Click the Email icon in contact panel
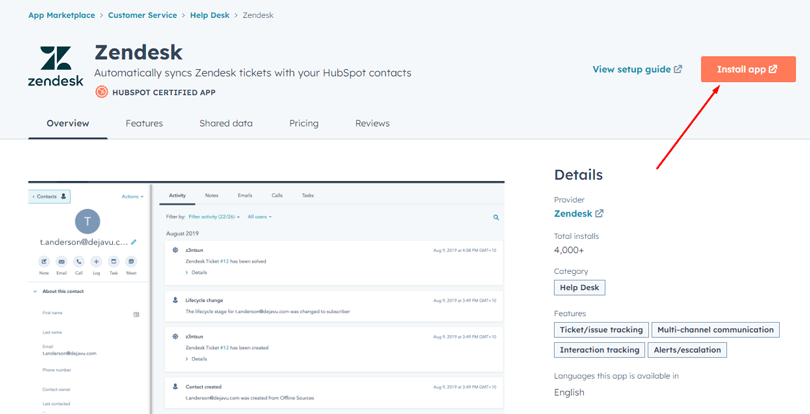This screenshot has width=810, height=414. (x=61, y=262)
